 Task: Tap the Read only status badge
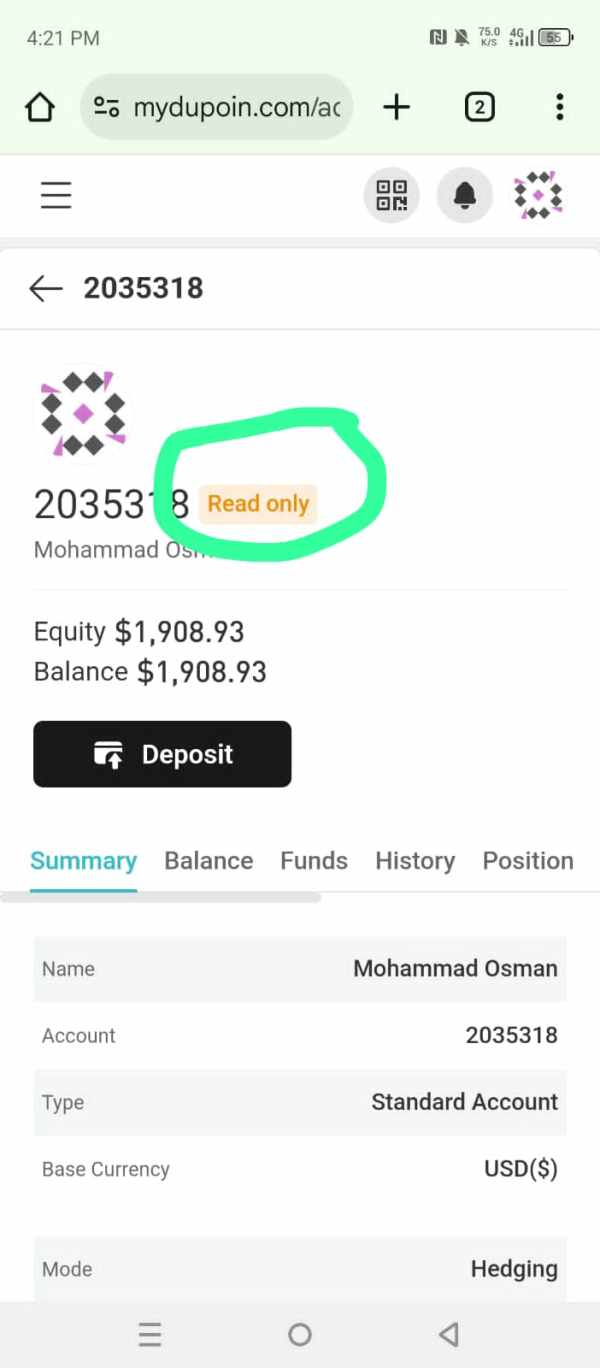pyautogui.click(x=258, y=504)
